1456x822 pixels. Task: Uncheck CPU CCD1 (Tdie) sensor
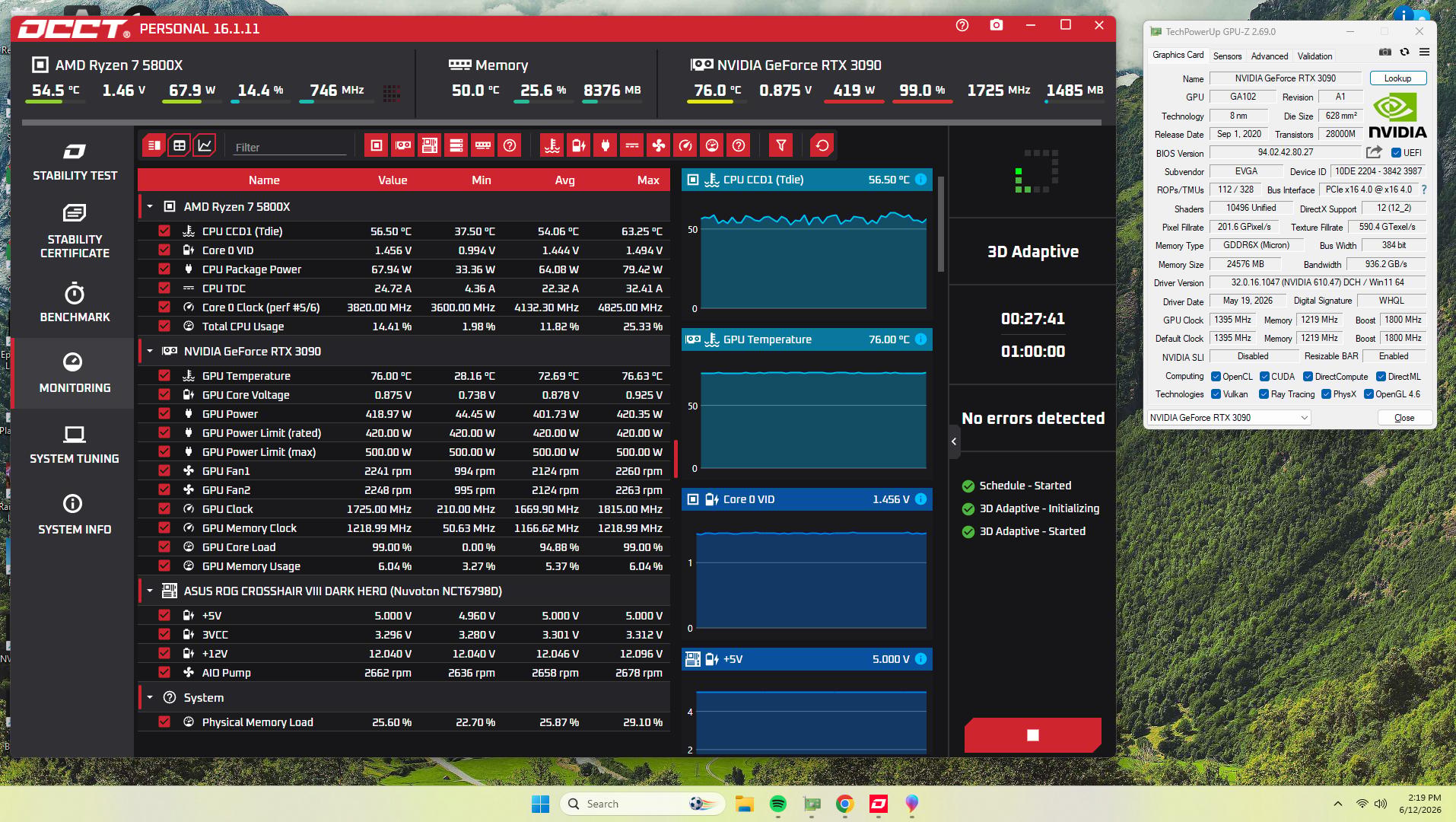164,231
